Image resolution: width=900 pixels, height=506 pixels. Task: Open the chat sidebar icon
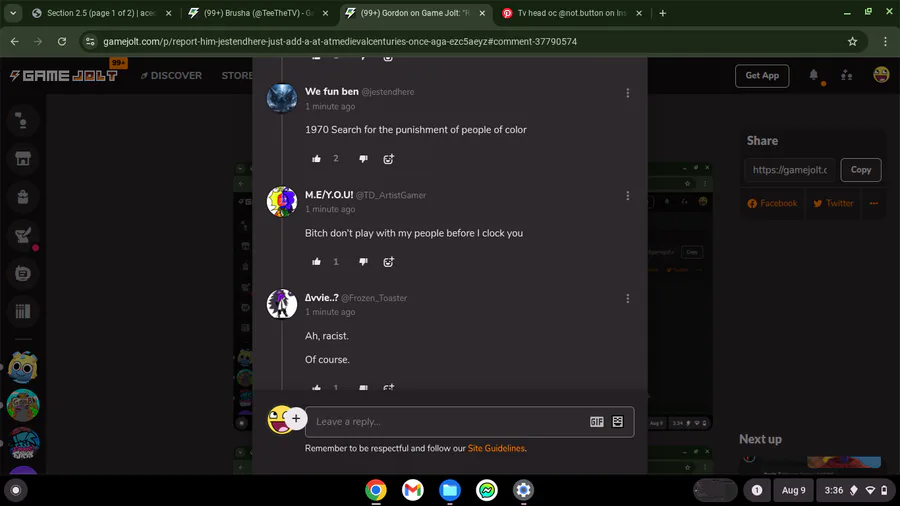pyautogui.click(x=23, y=273)
